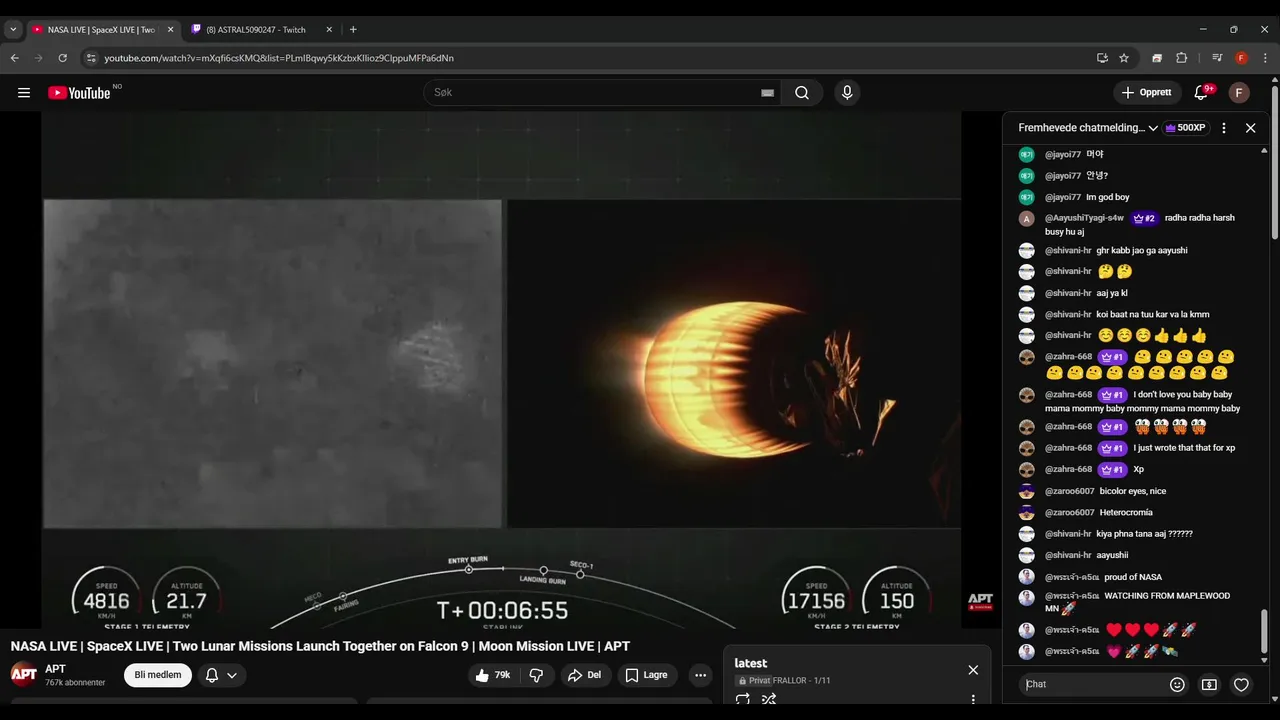Open the YouTube guide hamburger menu
The image size is (1280, 720).
click(x=24, y=93)
